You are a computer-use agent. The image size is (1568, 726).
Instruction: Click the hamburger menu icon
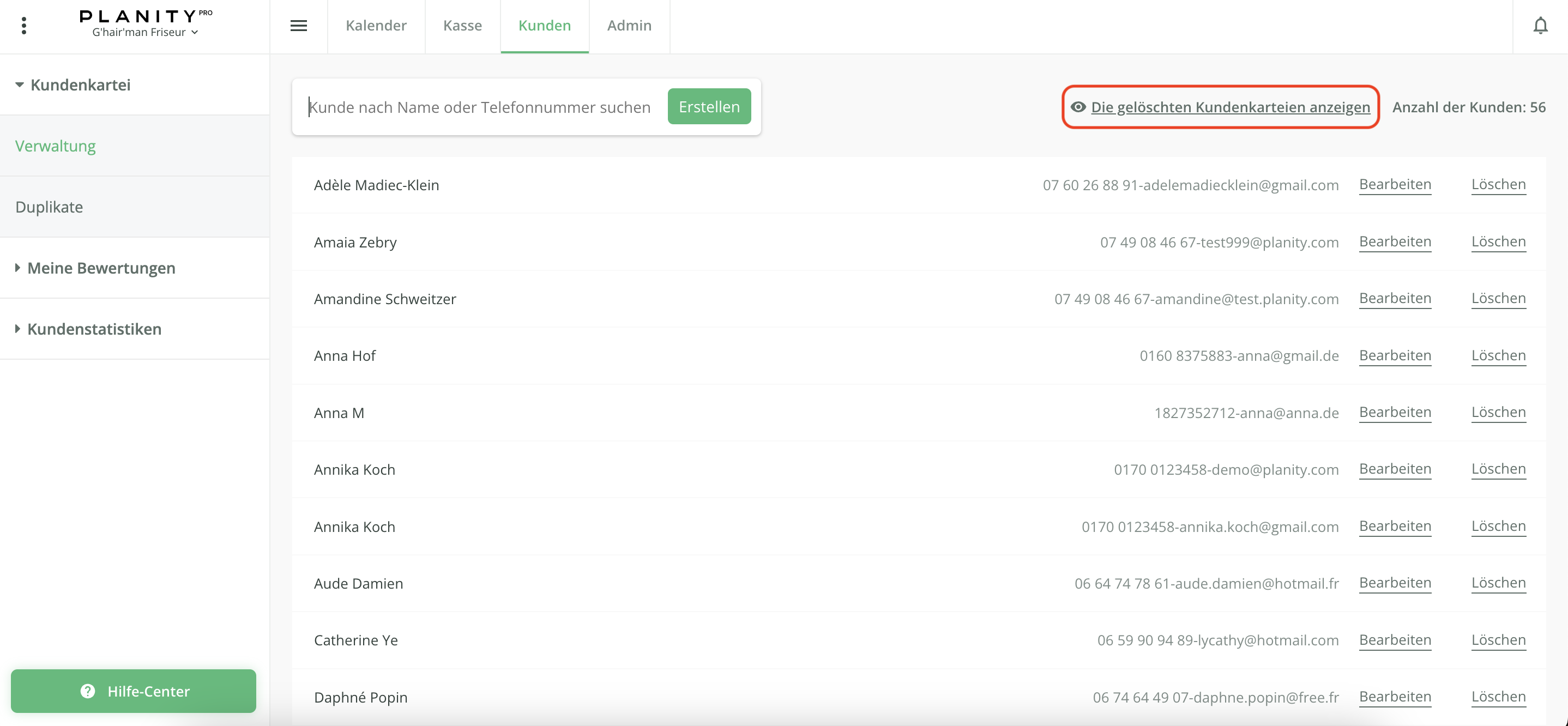298,26
